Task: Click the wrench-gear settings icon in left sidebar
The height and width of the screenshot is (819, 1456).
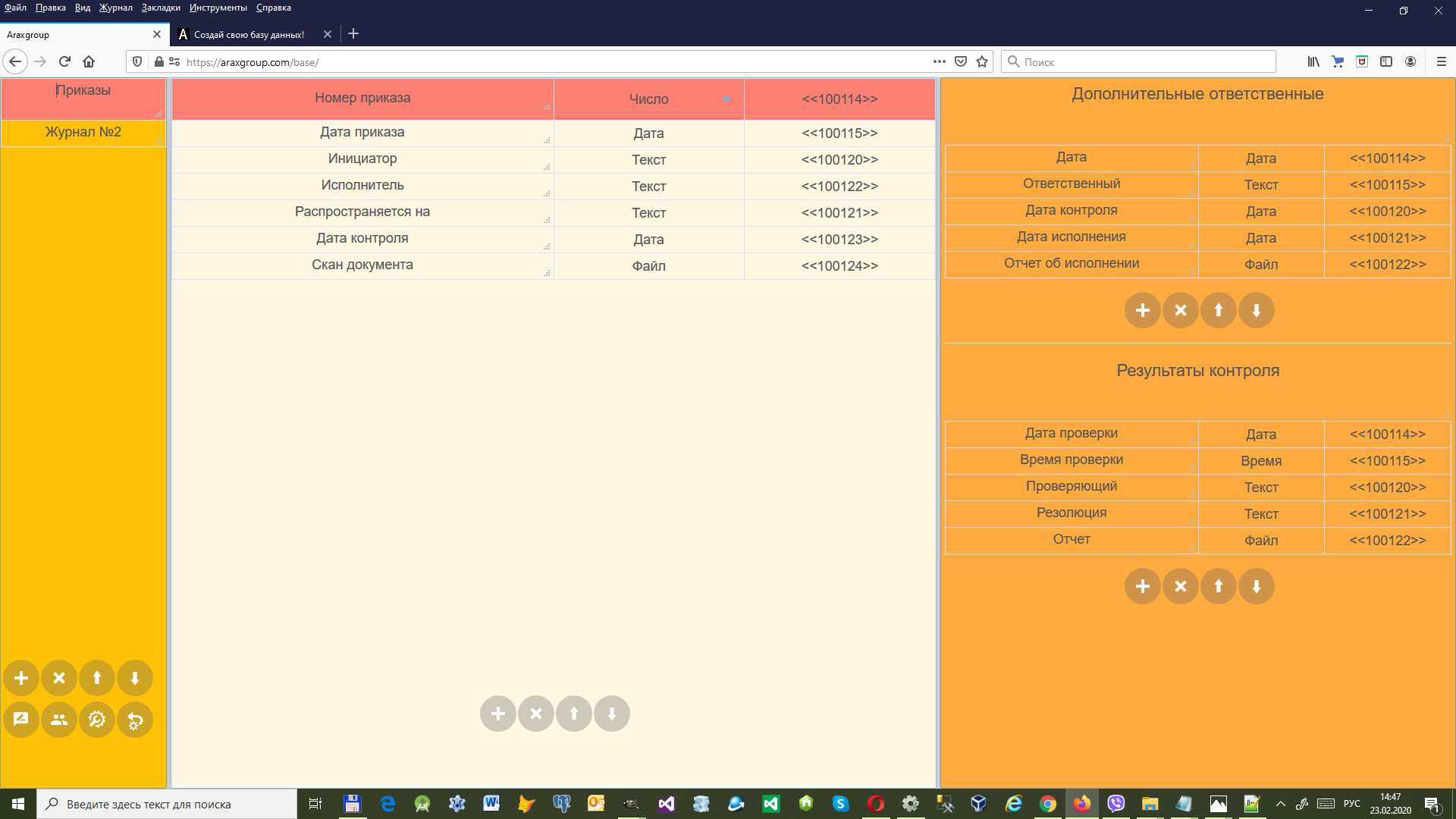Action: coord(97,720)
